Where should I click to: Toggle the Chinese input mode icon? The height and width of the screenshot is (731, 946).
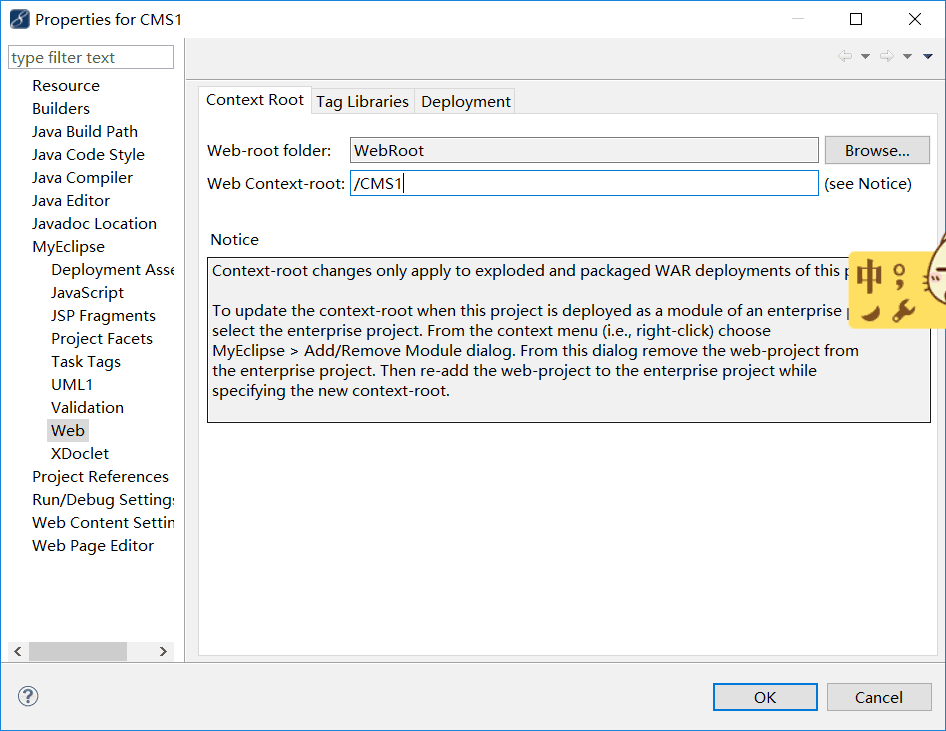point(869,276)
